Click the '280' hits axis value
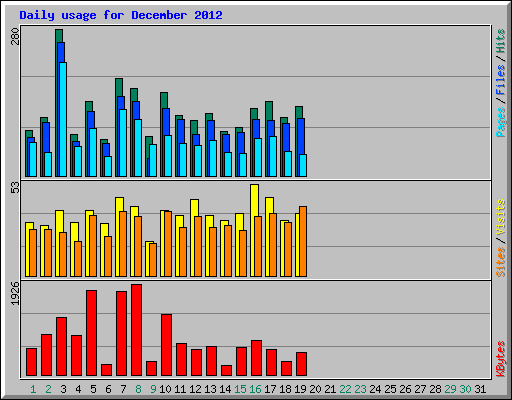The image size is (512, 400). 15,37
